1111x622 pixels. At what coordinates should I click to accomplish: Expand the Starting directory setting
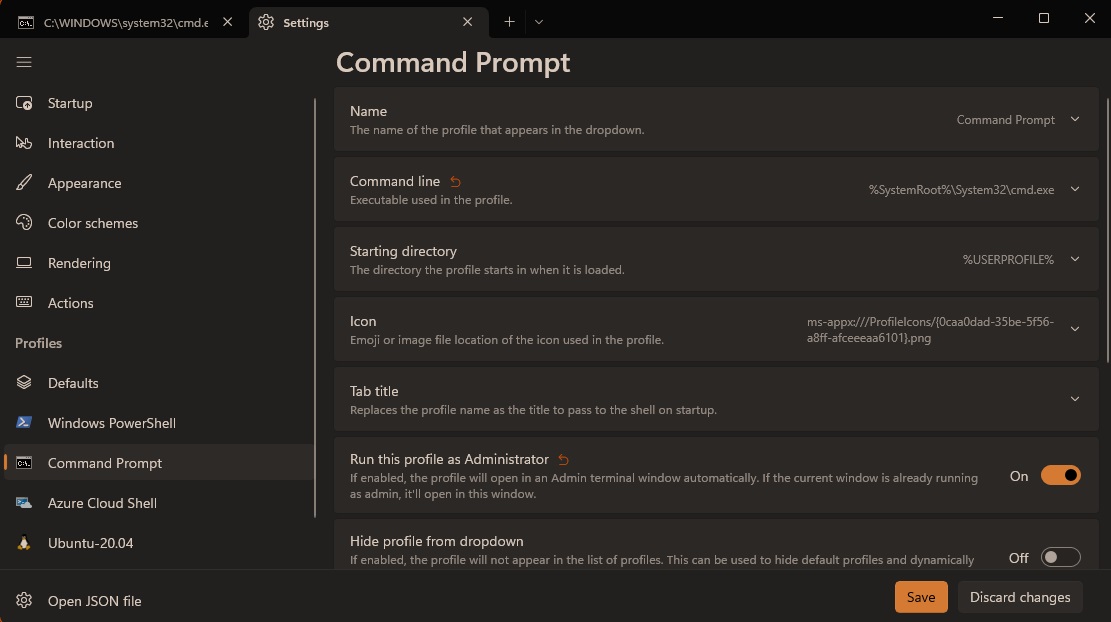(1075, 259)
